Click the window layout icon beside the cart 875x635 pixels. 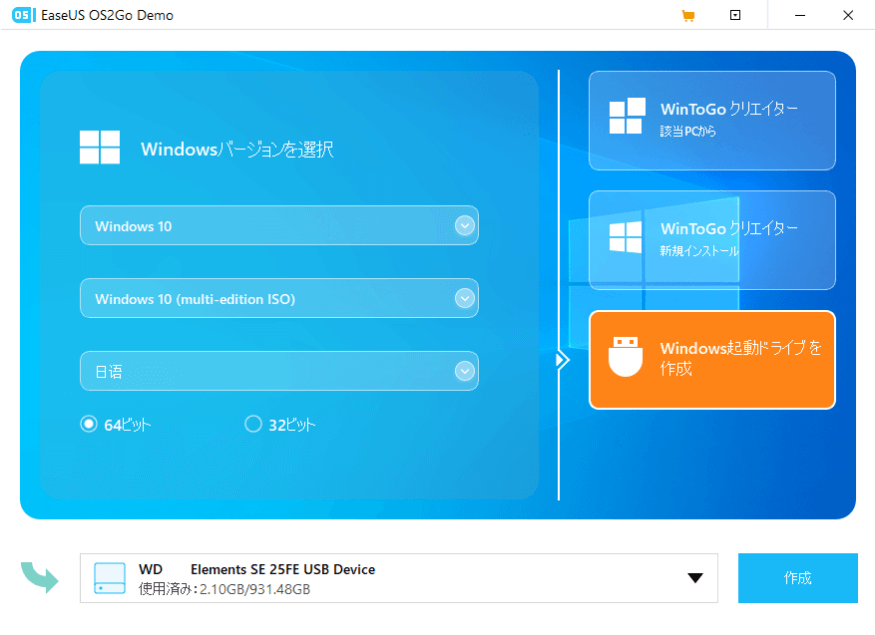pos(735,15)
